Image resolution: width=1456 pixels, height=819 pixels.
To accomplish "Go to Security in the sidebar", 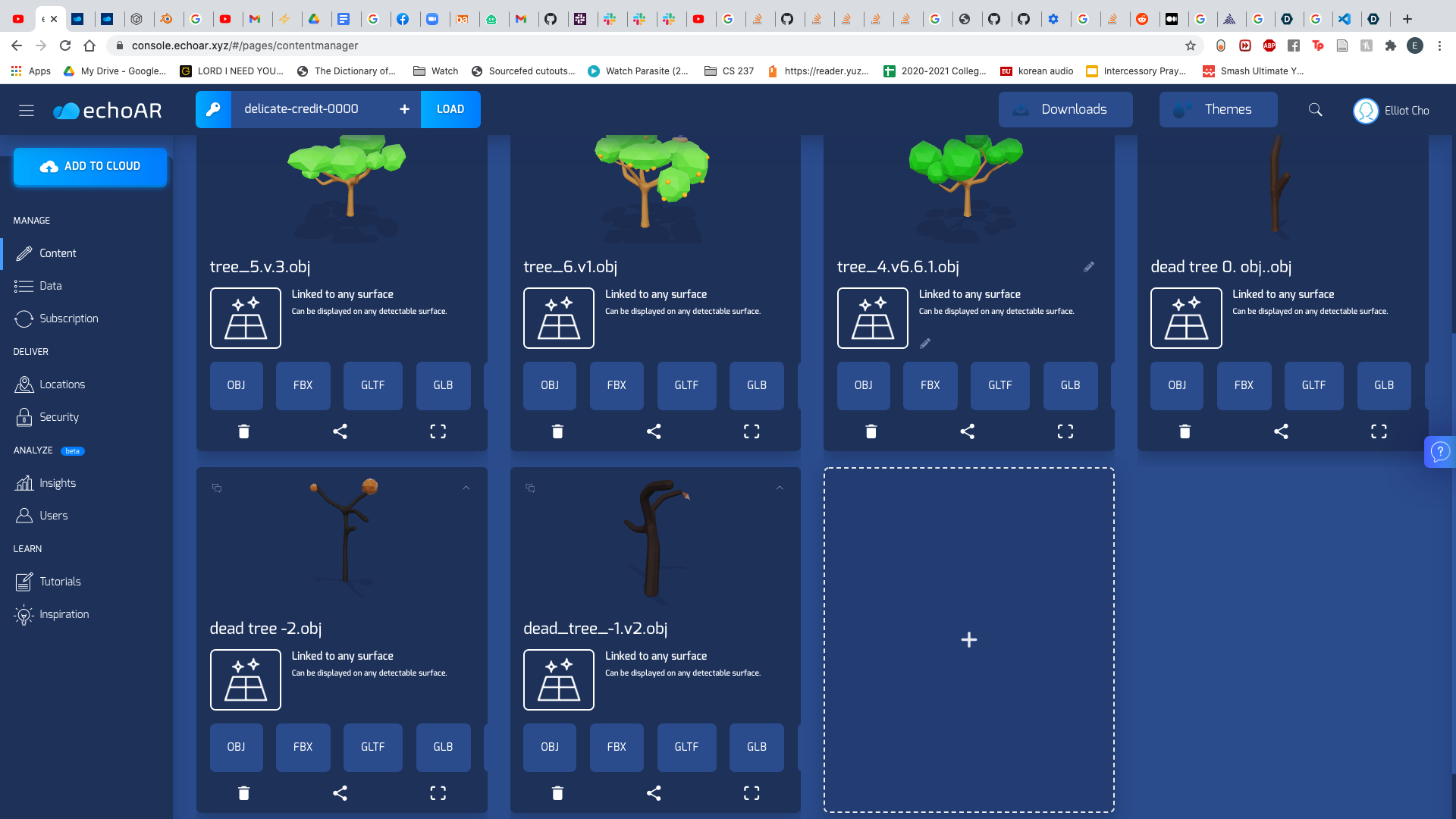I will pos(59,417).
